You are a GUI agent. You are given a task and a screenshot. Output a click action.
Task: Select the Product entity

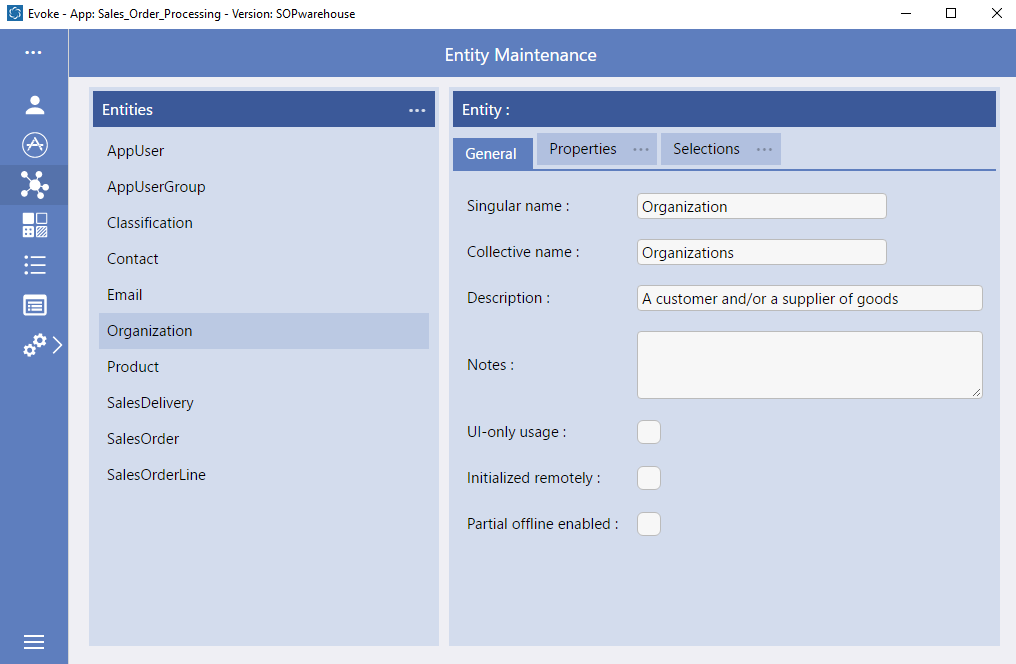coord(264,367)
